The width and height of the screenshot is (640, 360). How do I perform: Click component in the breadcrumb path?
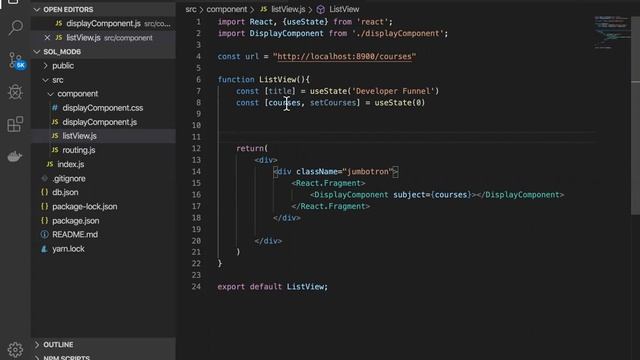227,9
